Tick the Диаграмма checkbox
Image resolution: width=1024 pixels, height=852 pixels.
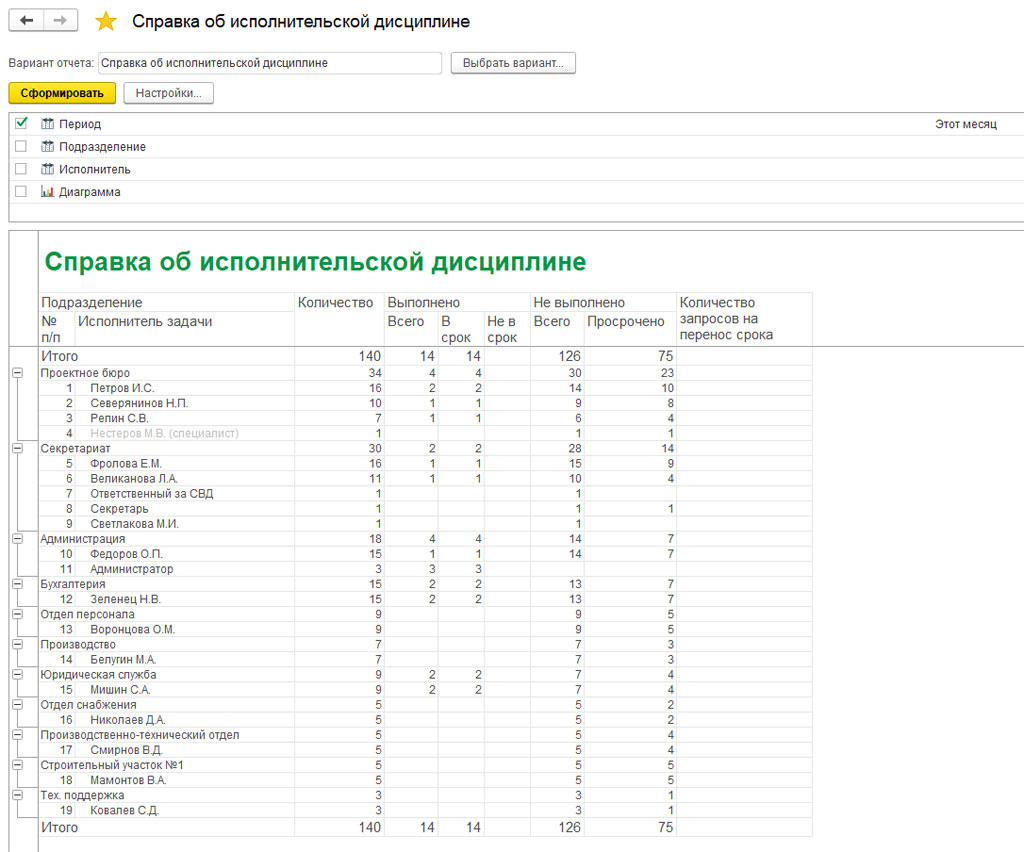[x=21, y=191]
